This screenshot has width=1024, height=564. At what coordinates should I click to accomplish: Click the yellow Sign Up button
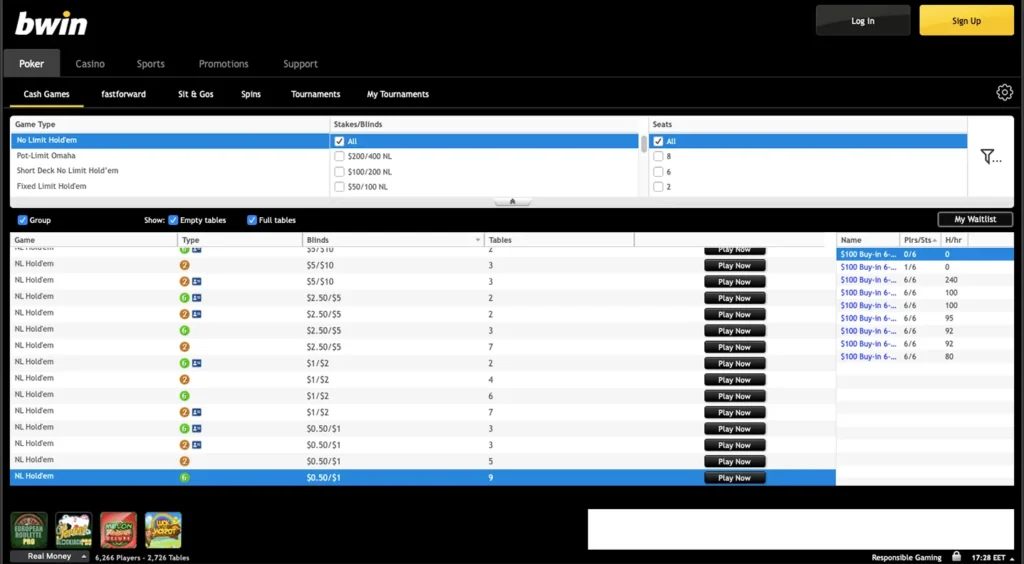(967, 21)
